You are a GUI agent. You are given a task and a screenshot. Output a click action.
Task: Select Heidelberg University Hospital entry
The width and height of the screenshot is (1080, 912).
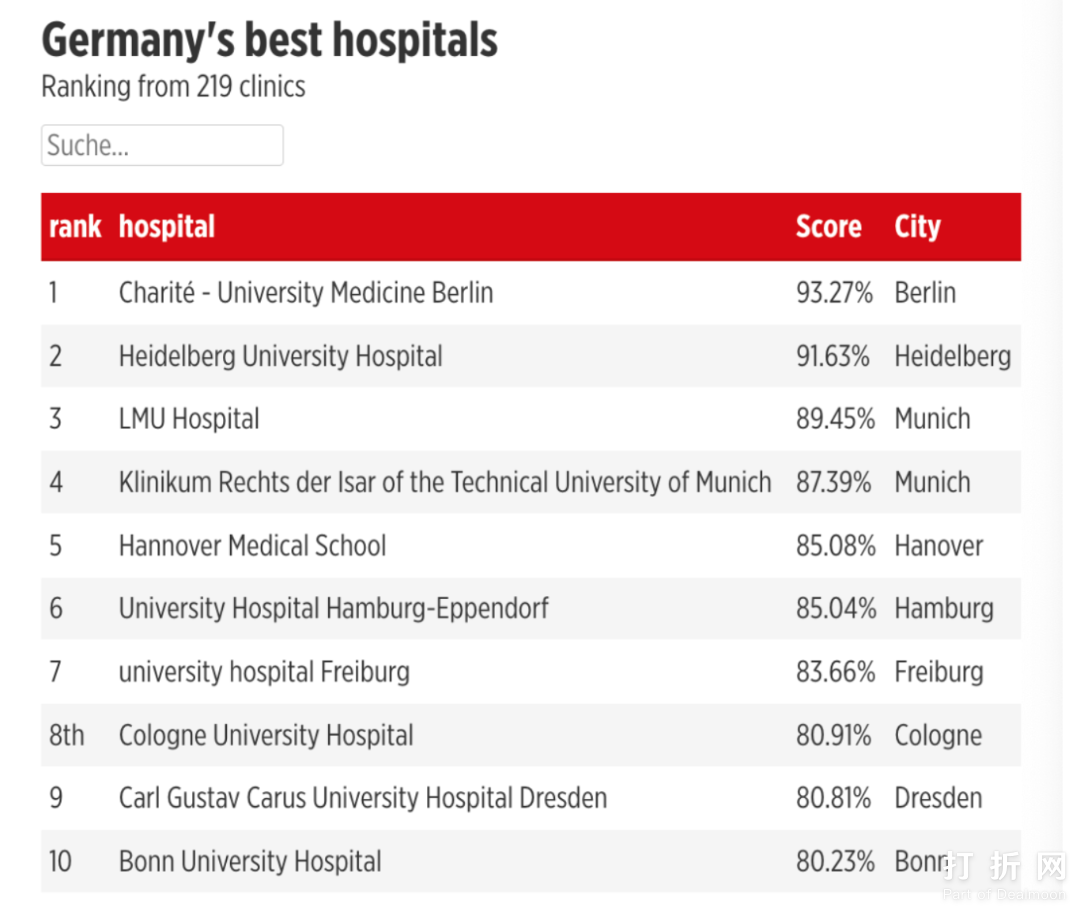[280, 356]
